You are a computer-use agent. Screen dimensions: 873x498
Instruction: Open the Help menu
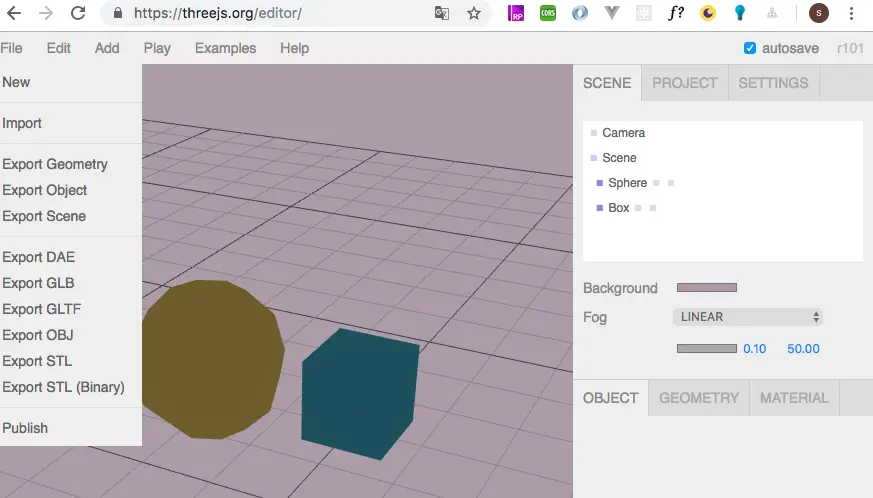[x=295, y=48]
